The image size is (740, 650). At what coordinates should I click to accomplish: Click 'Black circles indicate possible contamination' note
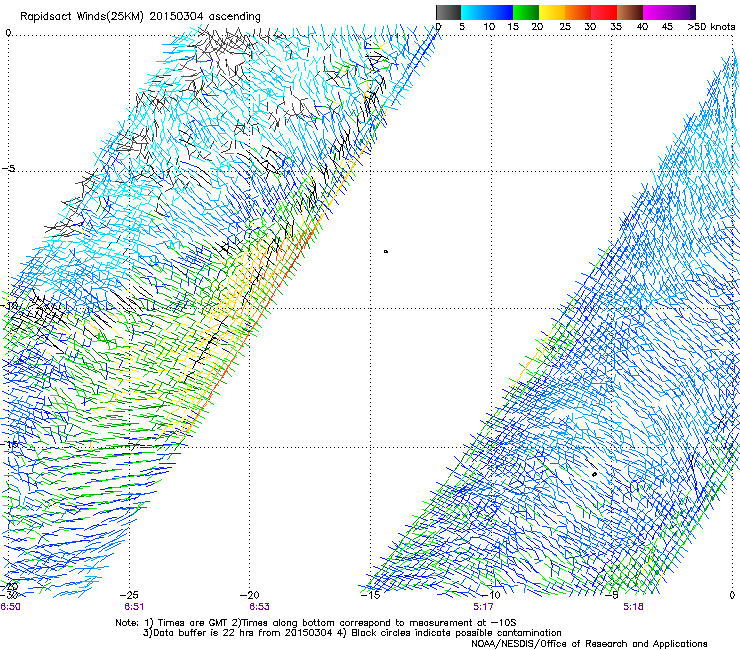click(x=456, y=633)
